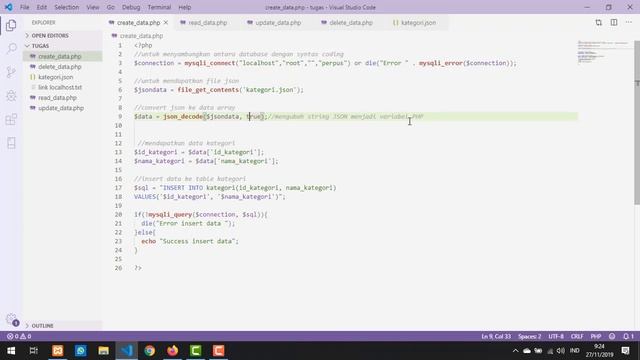Close the create_data.php tab
Screen dimensions: 640x360
pos(166,23)
